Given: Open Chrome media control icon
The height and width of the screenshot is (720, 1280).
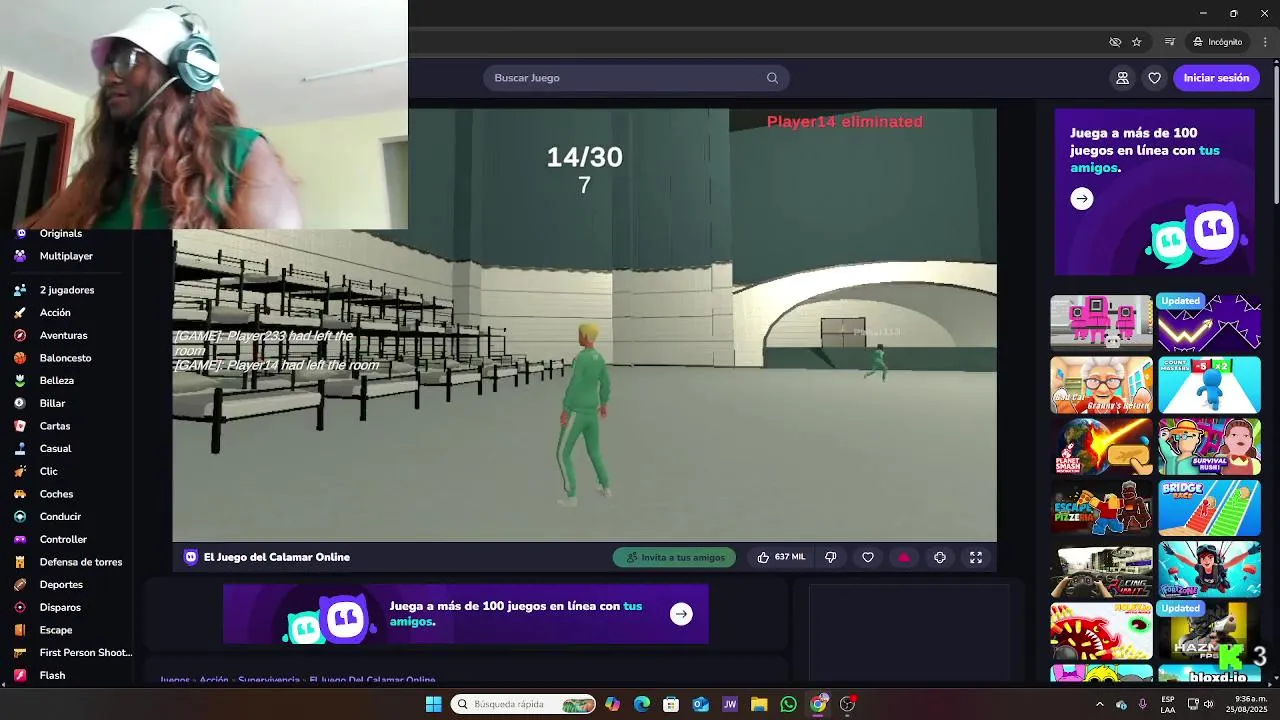Looking at the screenshot, I should point(1169,42).
